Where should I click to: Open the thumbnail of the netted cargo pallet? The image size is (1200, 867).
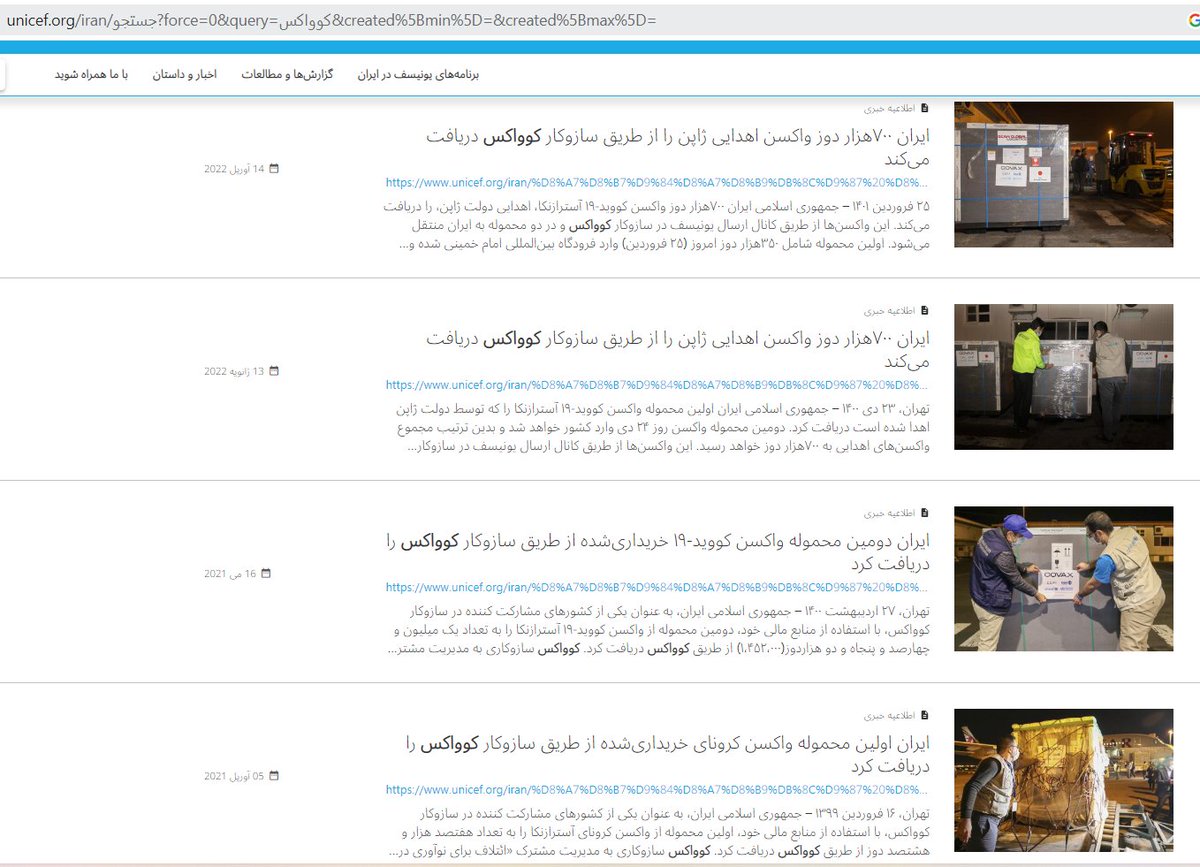tap(1064, 781)
